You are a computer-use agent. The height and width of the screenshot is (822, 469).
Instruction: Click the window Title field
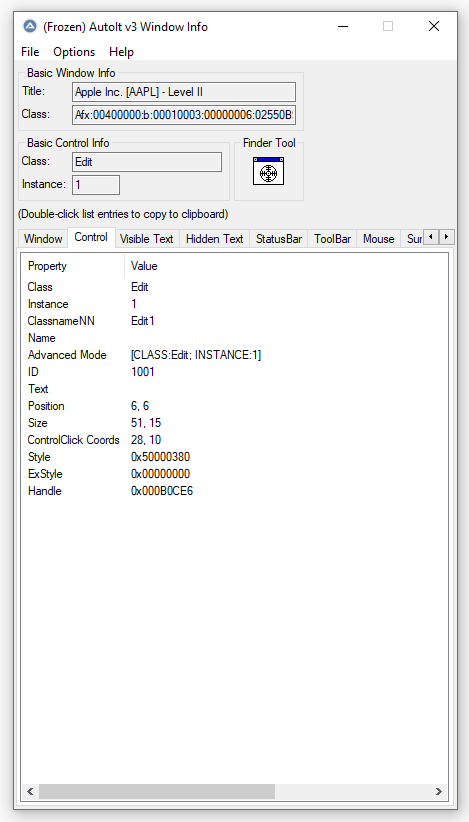pyautogui.click(x=184, y=92)
